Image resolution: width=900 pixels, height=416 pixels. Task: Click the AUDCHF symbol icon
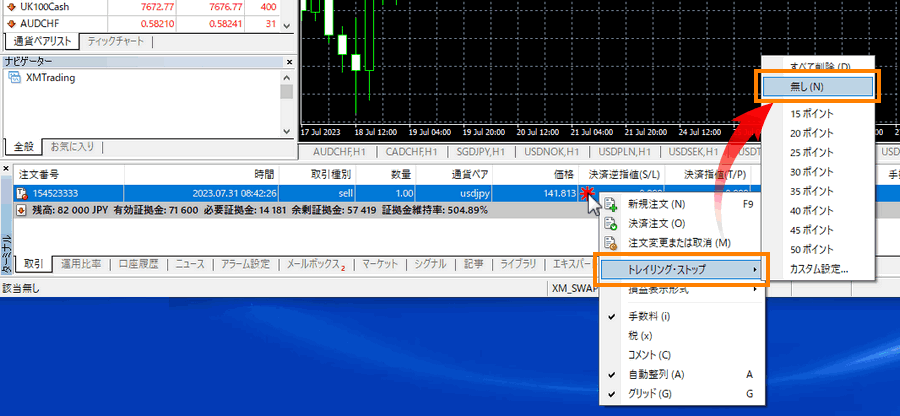(x=10, y=22)
